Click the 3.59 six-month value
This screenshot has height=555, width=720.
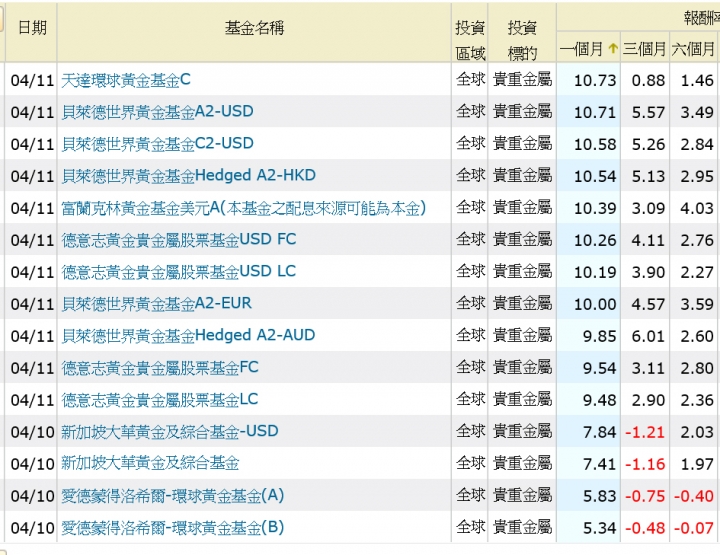(x=697, y=305)
